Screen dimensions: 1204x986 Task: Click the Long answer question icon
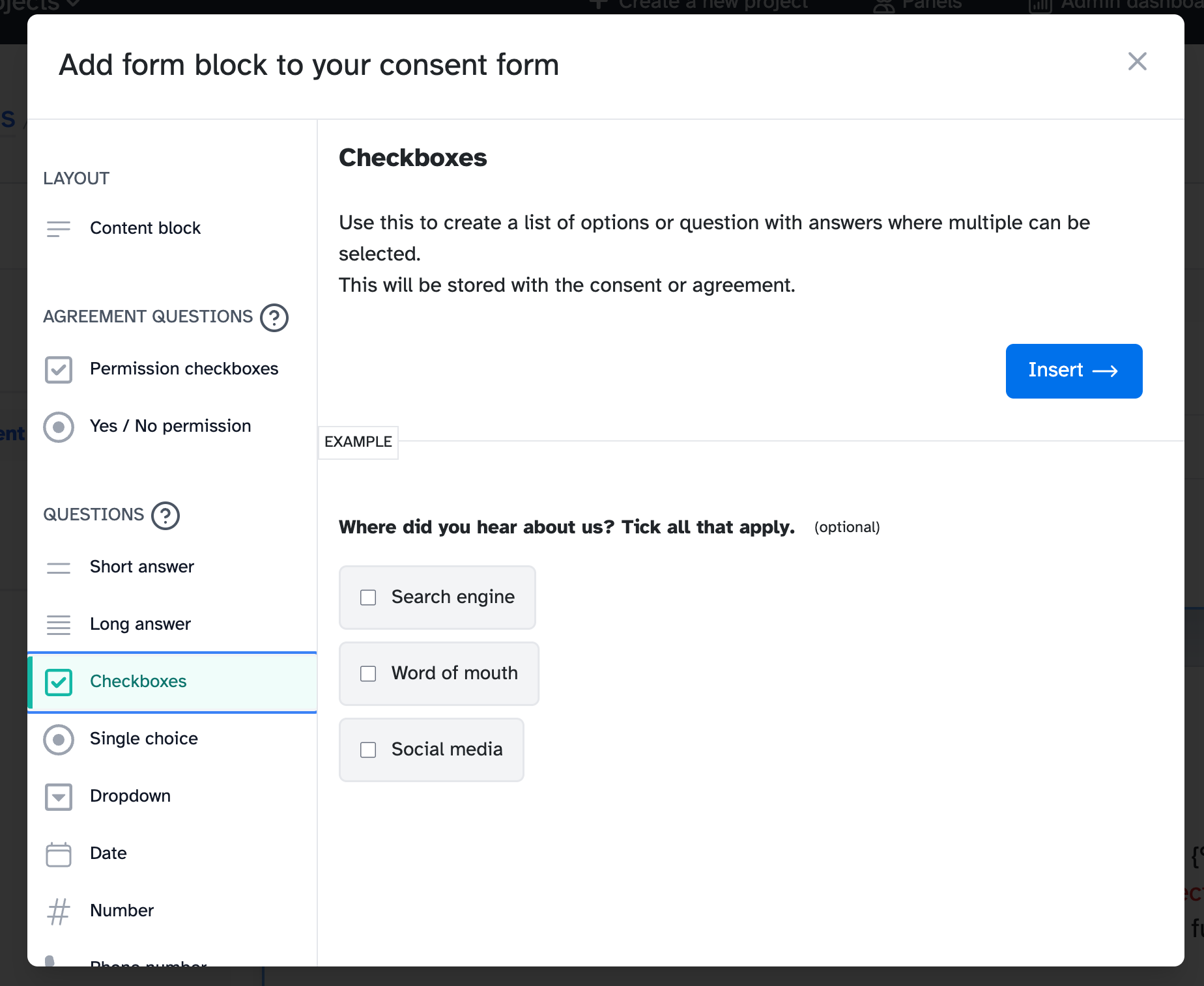(59, 625)
